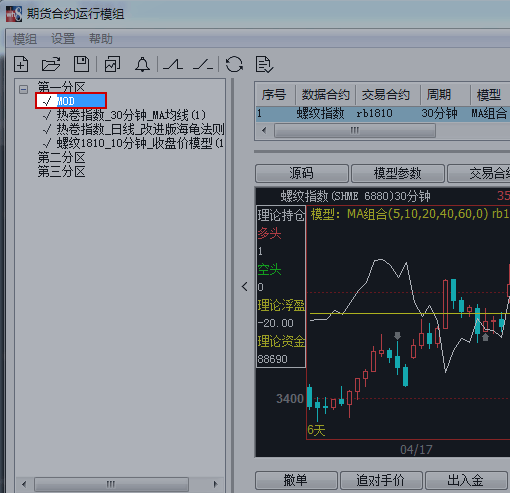
Task: Click the dashed step-line signal icon
Action: pyautogui.click(x=203, y=64)
